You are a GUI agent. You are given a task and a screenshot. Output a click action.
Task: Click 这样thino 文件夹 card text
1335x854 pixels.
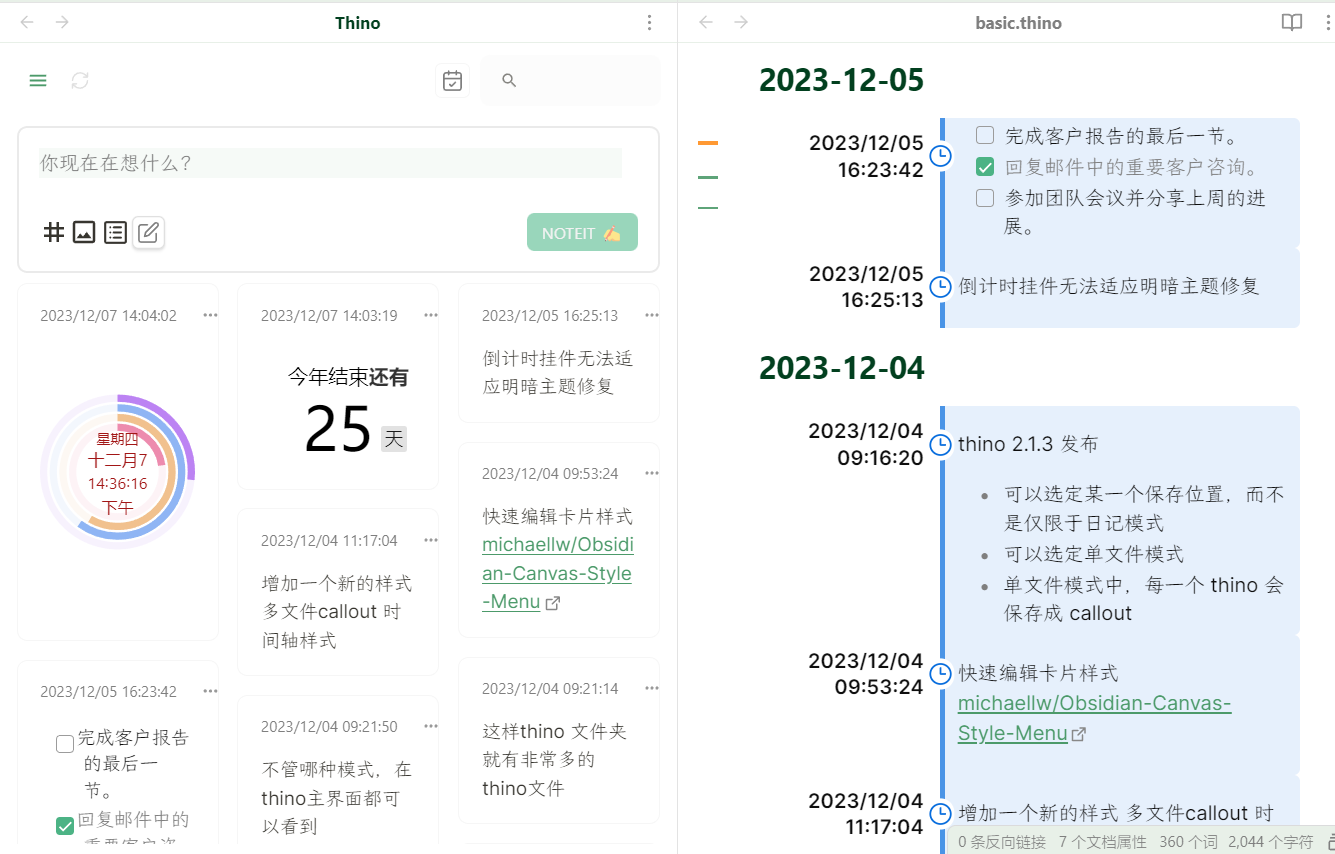tap(555, 760)
